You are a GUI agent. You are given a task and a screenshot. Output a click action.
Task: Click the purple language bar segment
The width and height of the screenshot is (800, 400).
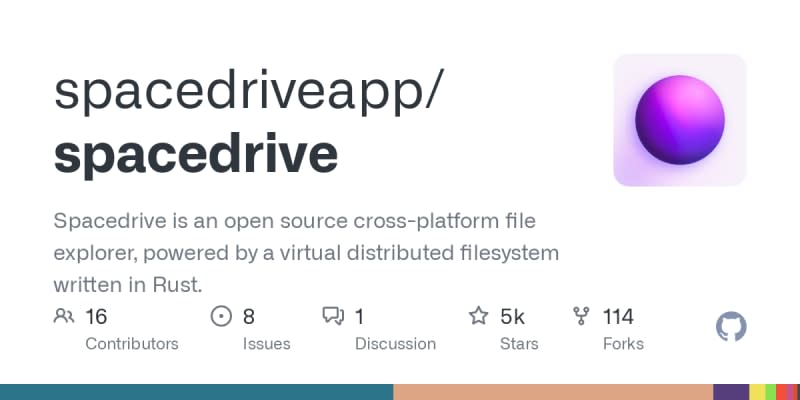click(x=731, y=392)
